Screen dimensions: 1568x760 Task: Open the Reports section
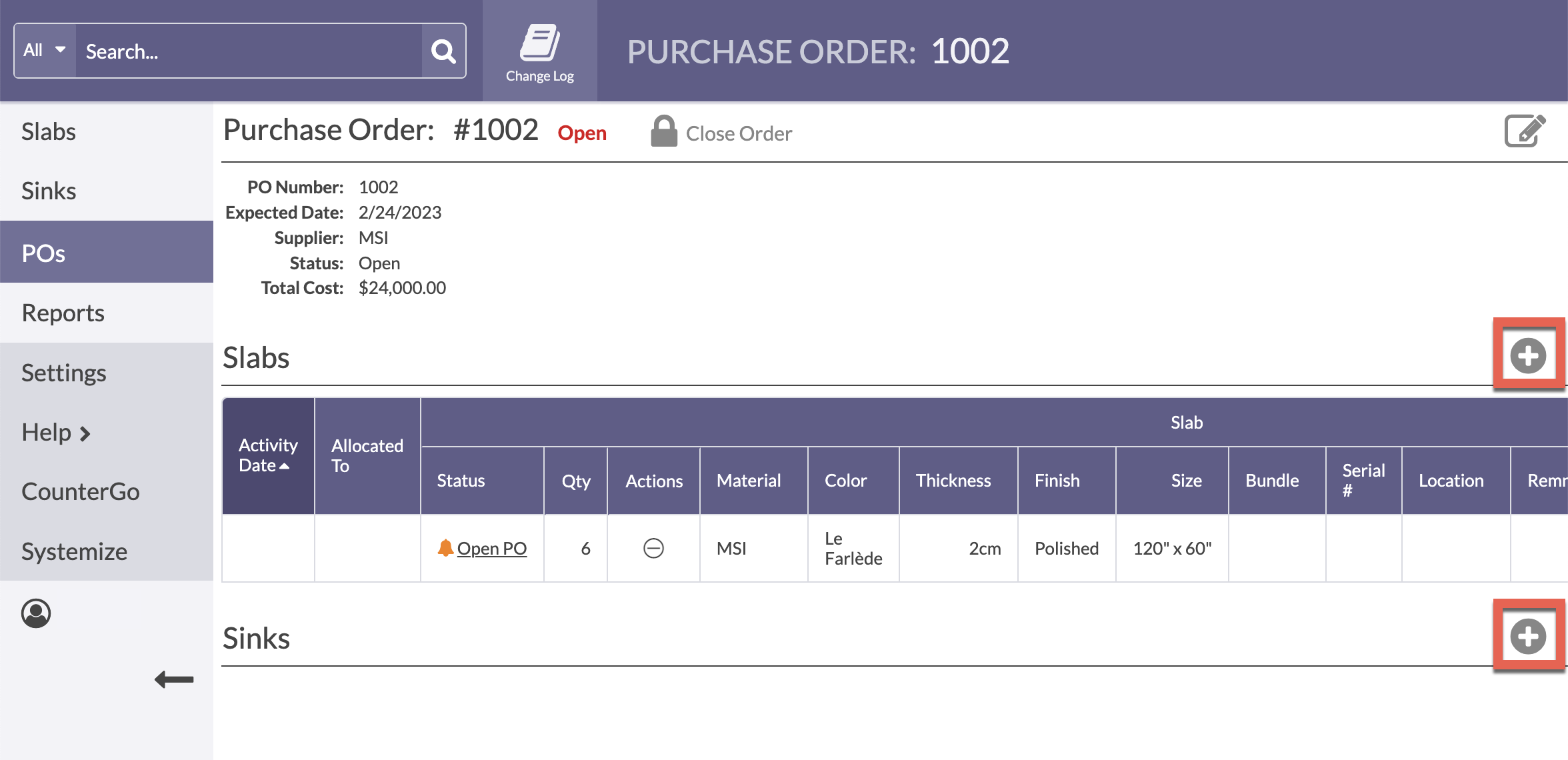[63, 312]
